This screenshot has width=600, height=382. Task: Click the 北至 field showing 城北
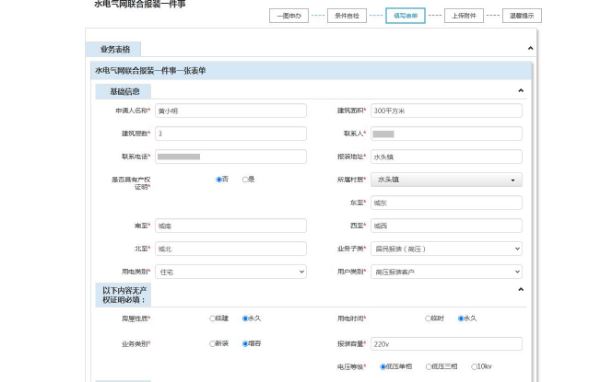[231, 249]
